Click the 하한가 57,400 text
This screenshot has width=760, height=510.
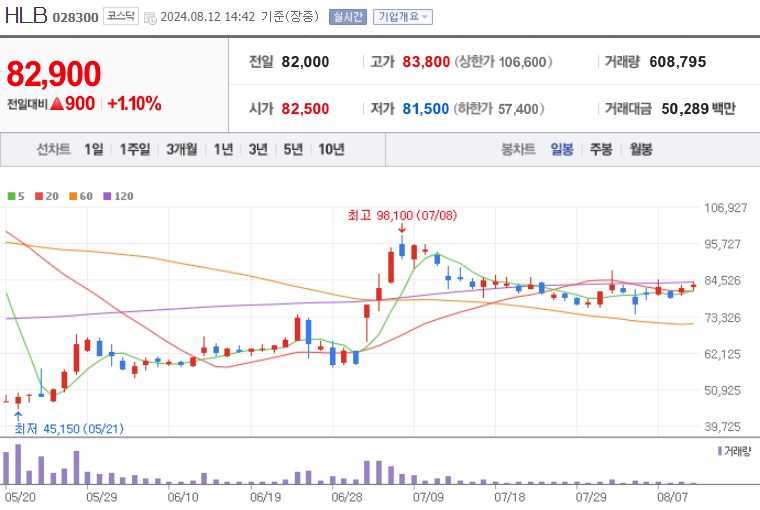(x=499, y=109)
